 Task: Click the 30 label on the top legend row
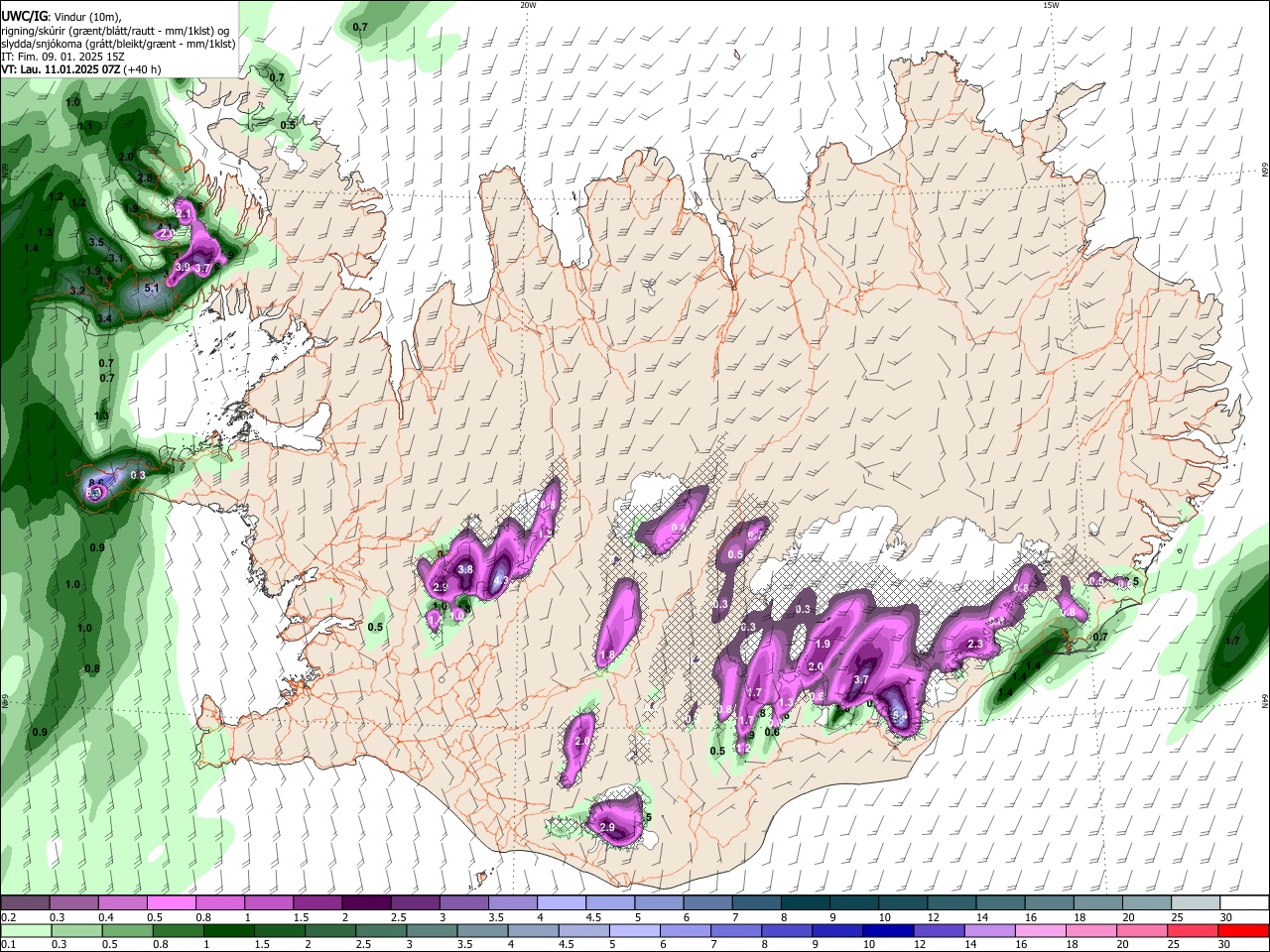click(x=1226, y=917)
